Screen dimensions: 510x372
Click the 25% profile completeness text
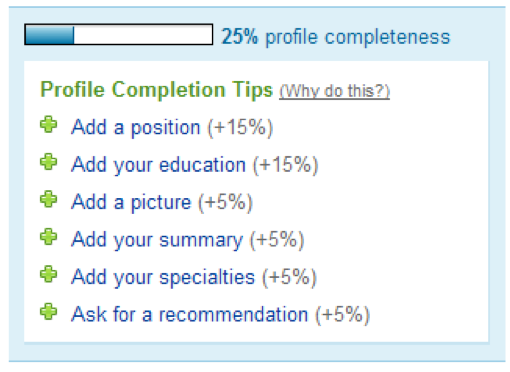click(336, 37)
